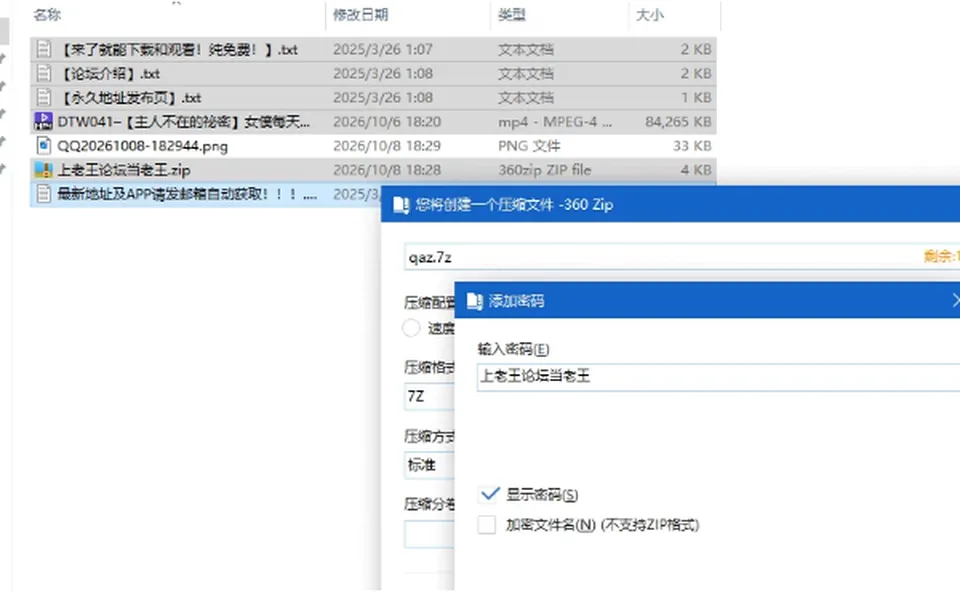Click the archive name field showing qaz.7z
This screenshot has height=592, width=960.
coord(682,257)
